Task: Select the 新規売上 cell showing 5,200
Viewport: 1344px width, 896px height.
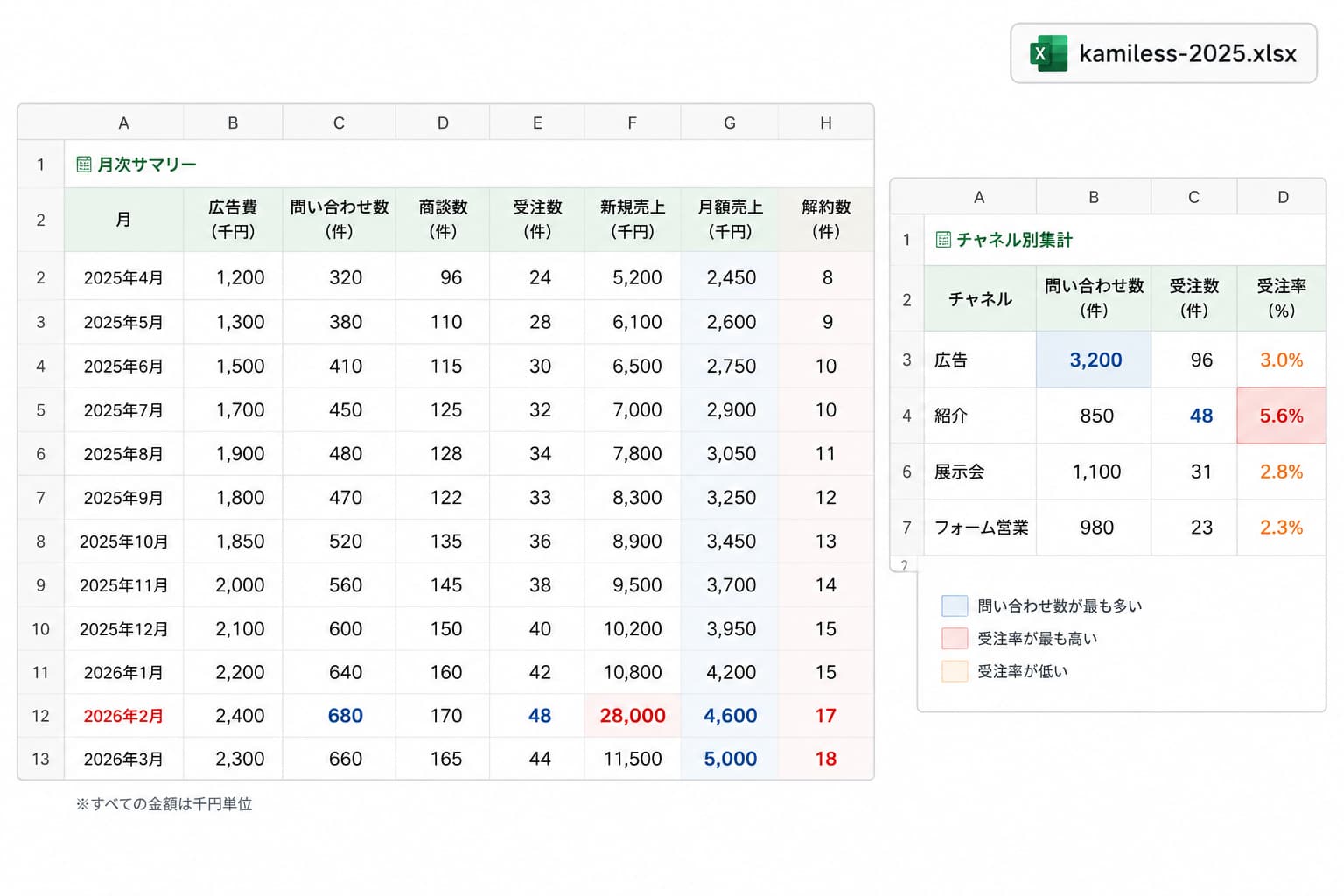Action: 633,277
